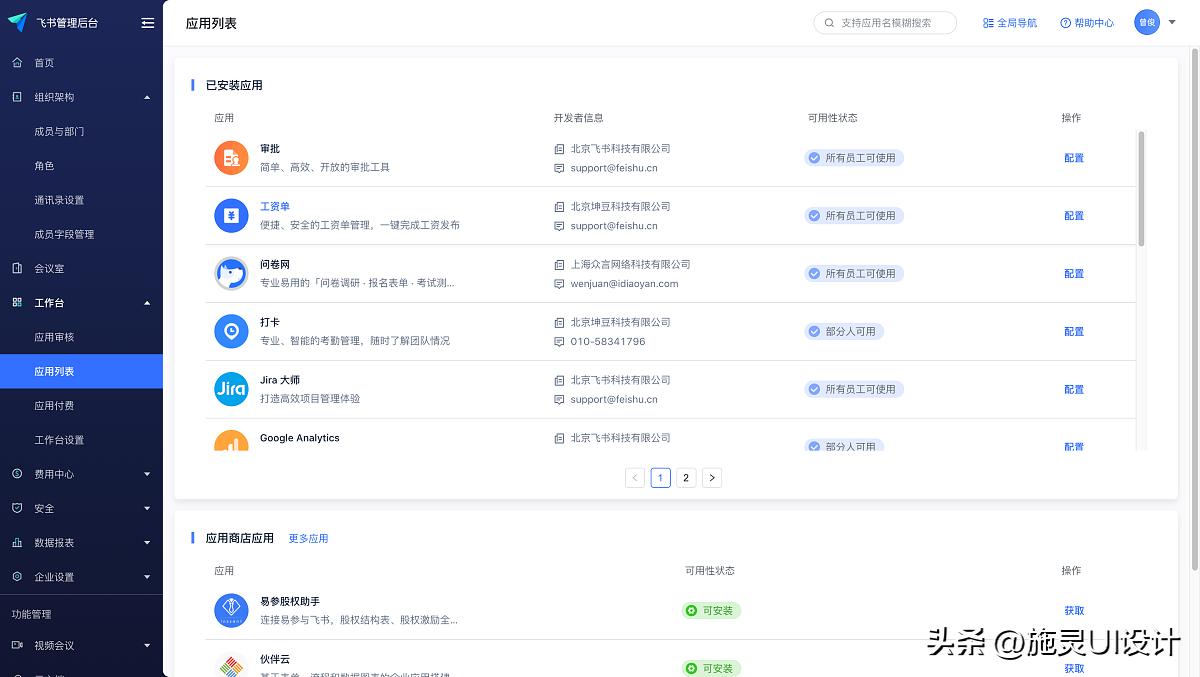This screenshot has width=1200, height=677.
Task: Go to page 2 of installed apps
Action: (x=686, y=478)
